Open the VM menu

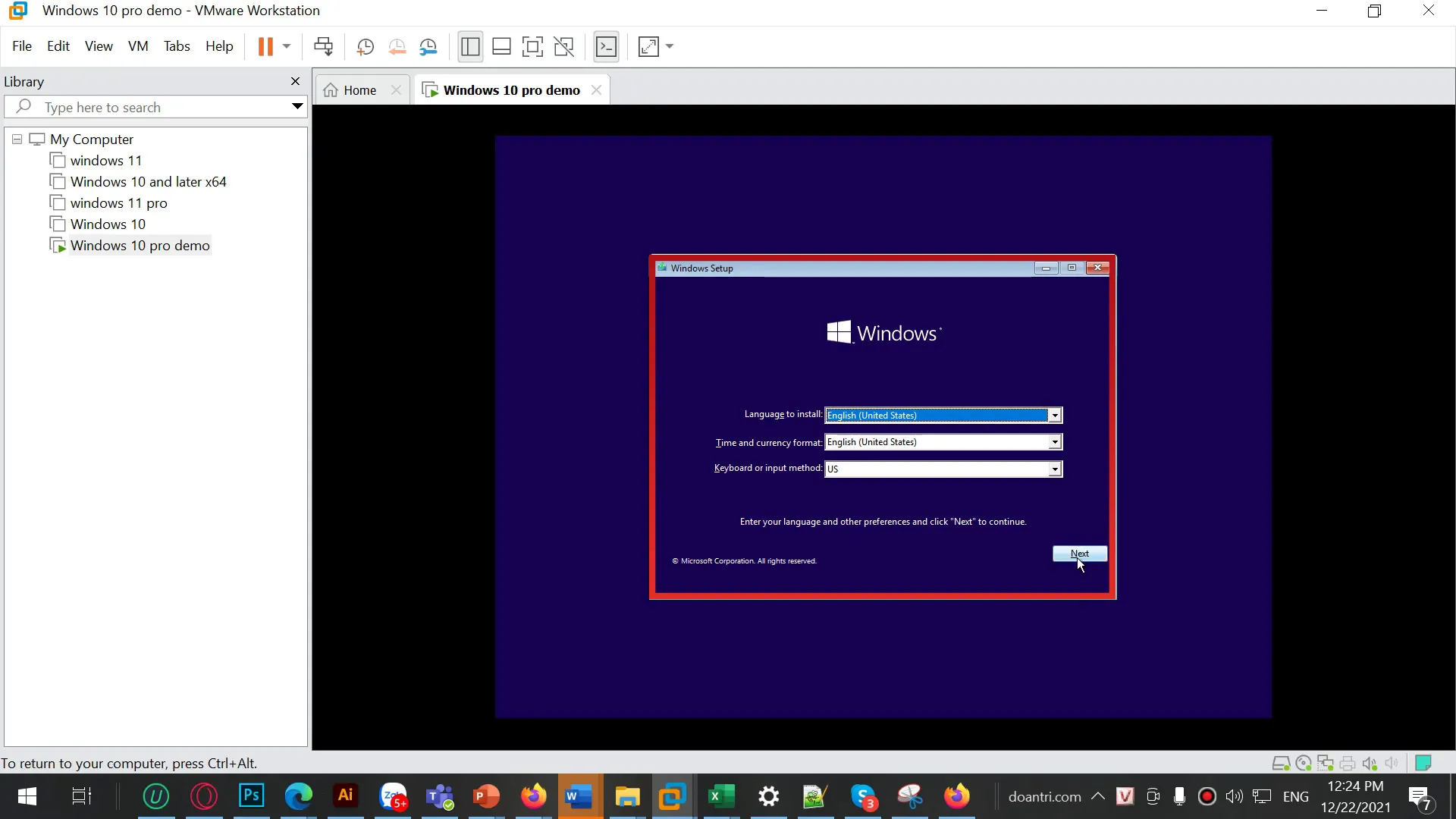coord(138,46)
